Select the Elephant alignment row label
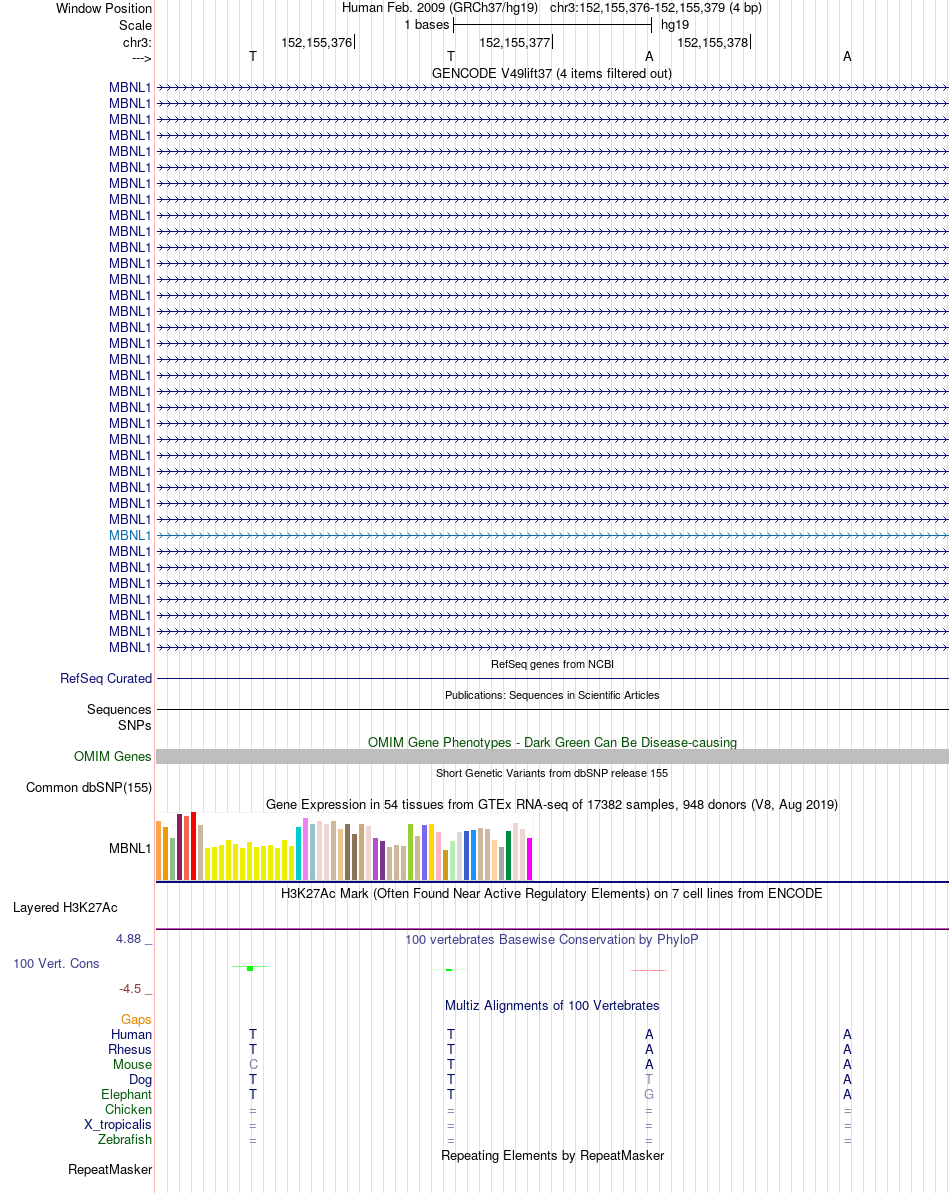The width and height of the screenshot is (950, 1193). tap(126, 1095)
